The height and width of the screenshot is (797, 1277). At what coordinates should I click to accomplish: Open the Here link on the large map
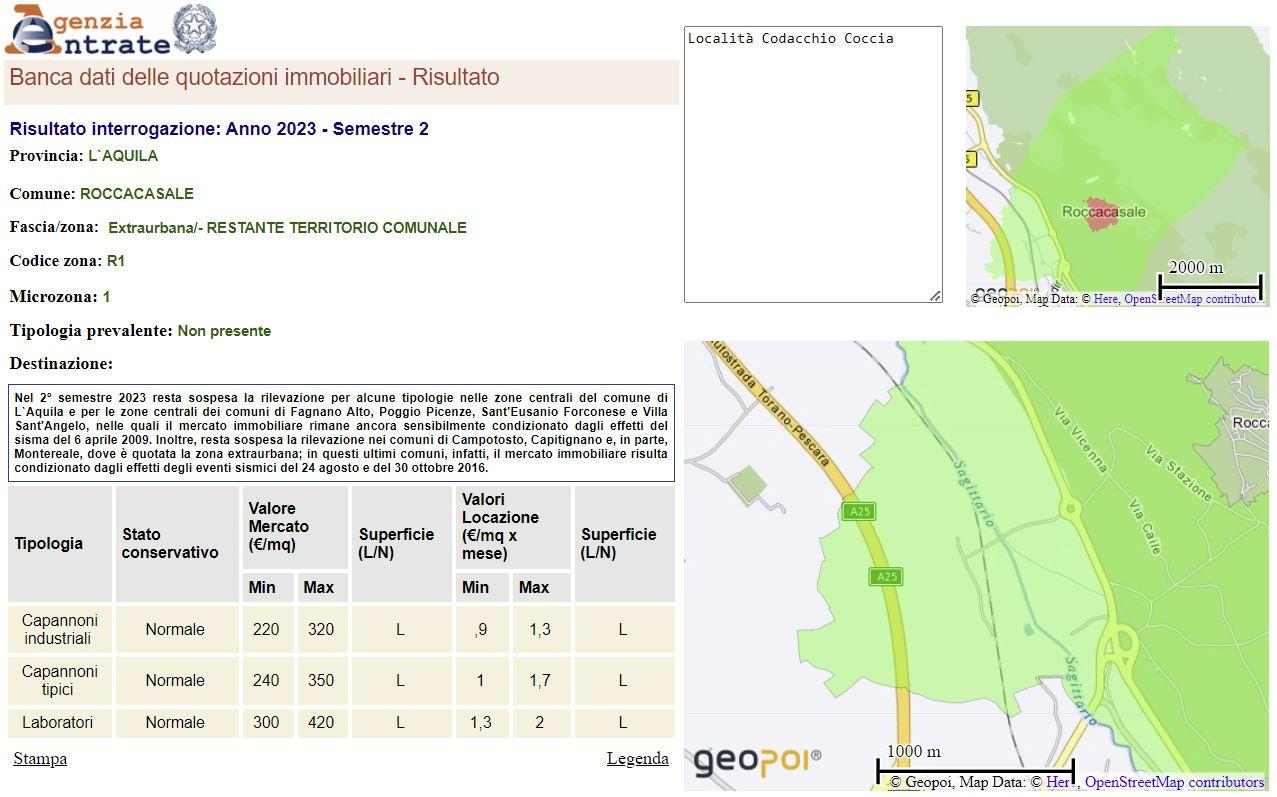coord(1058,782)
